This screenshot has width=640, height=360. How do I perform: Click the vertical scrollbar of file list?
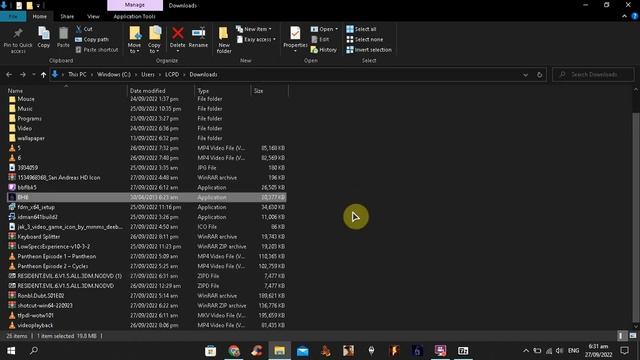pyautogui.click(x=636, y=216)
